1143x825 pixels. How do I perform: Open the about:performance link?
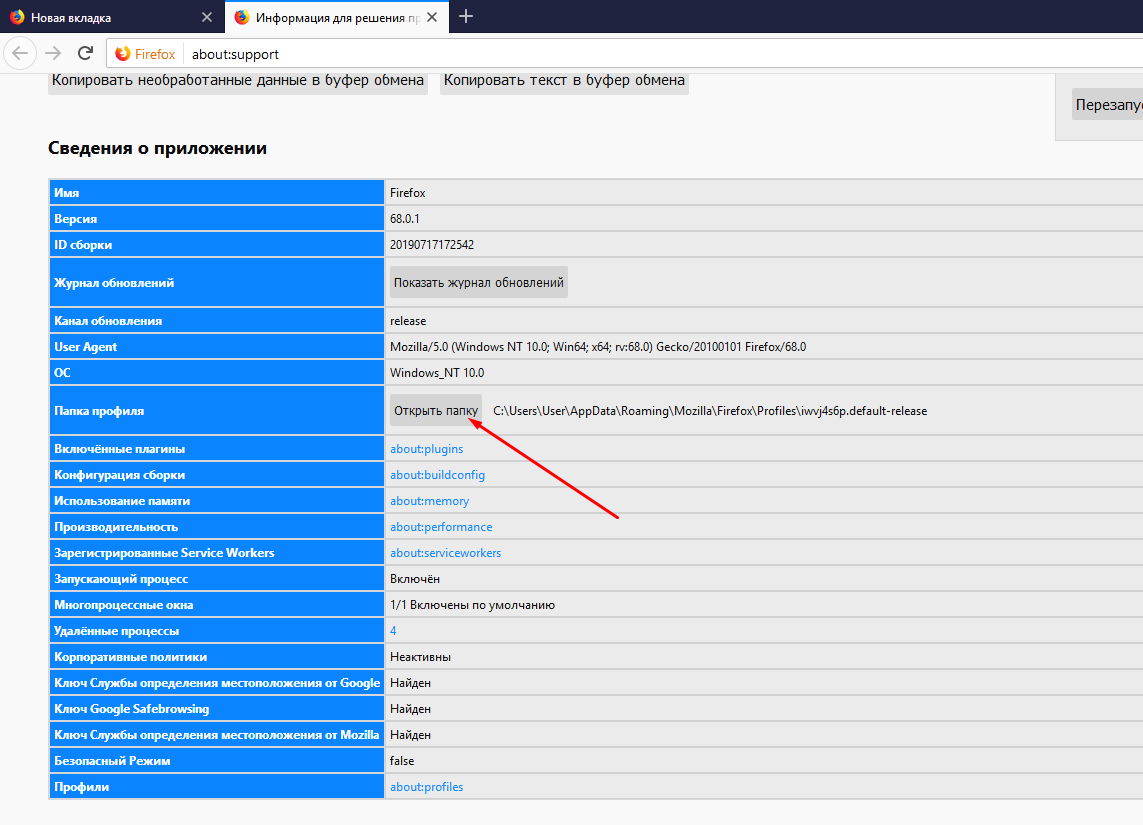pos(441,527)
